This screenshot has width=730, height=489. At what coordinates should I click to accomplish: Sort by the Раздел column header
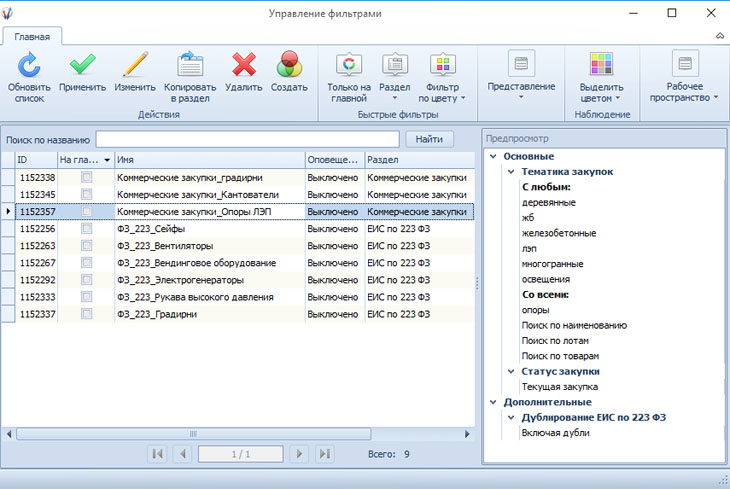click(419, 160)
